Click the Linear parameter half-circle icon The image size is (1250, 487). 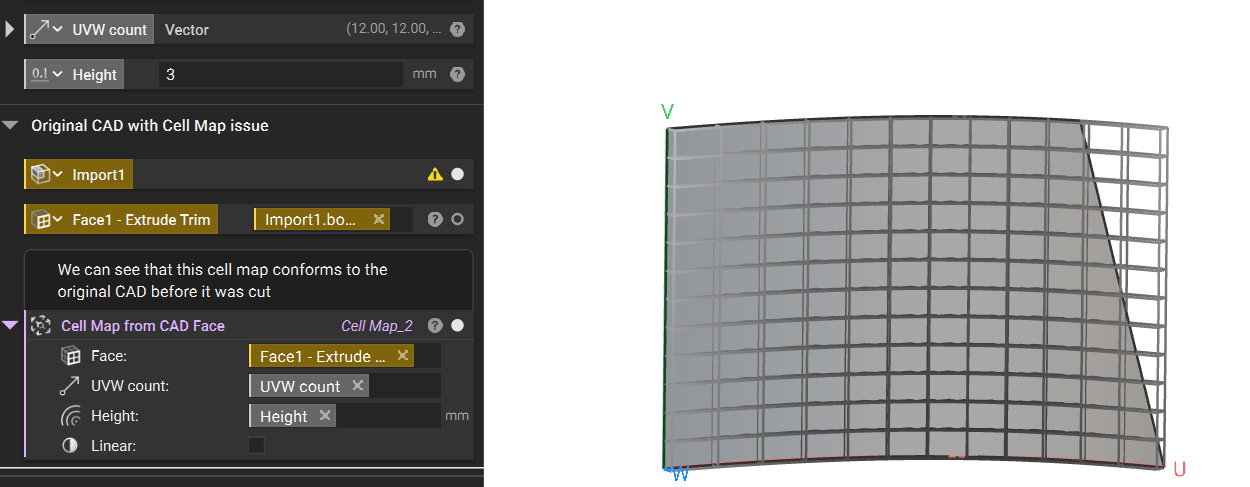pyautogui.click(x=70, y=446)
